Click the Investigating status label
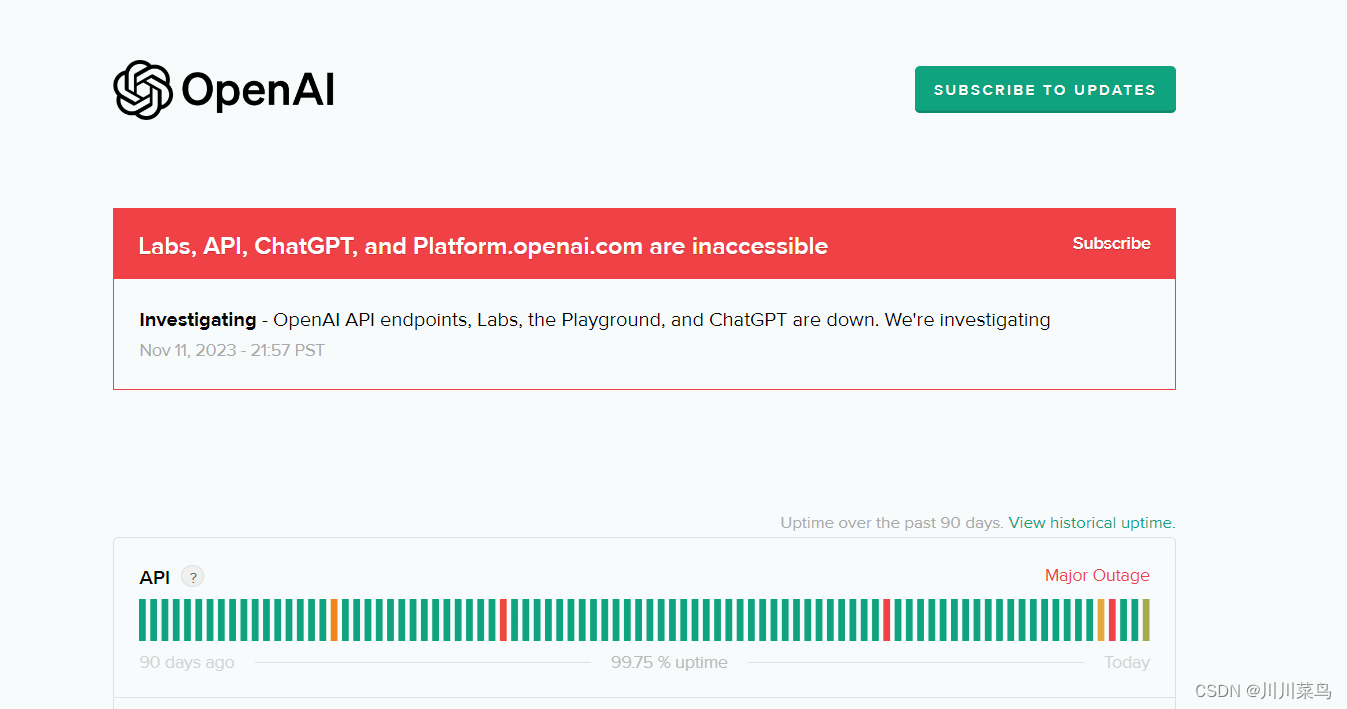 tap(198, 320)
